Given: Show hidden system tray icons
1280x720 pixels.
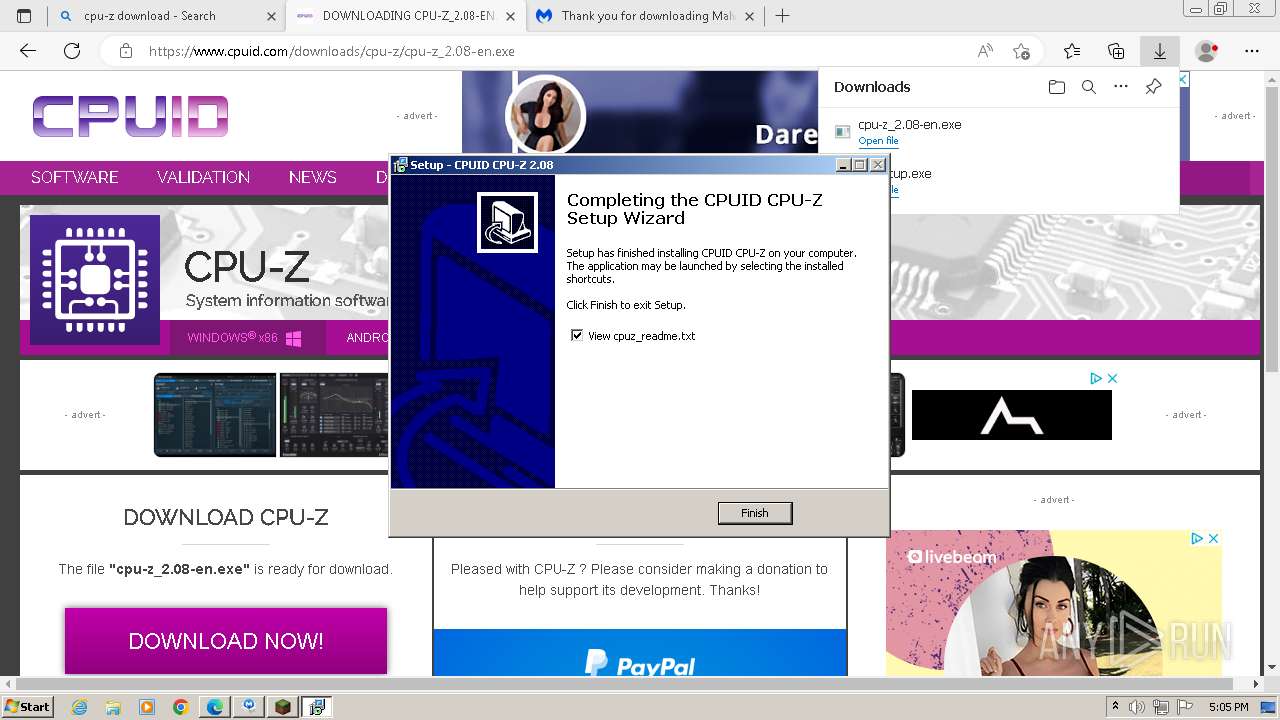Looking at the screenshot, I should 1115,707.
